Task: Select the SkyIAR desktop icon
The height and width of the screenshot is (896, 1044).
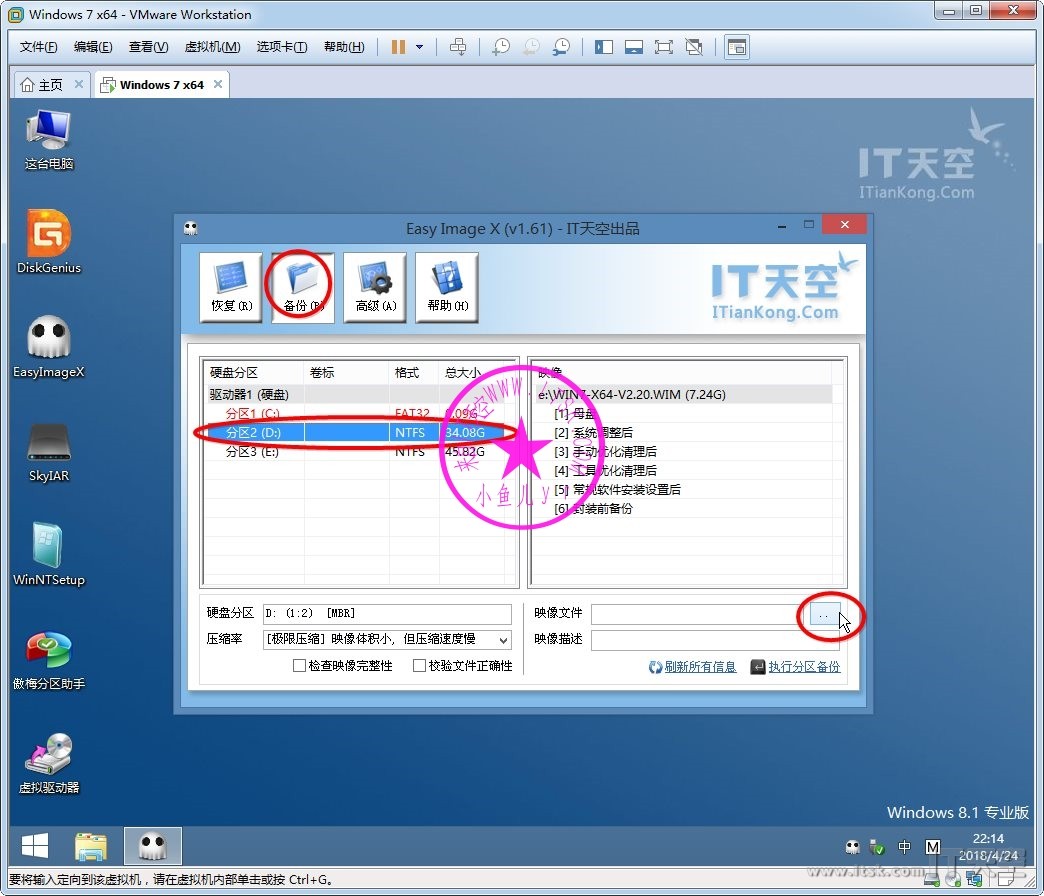Action: (49, 450)
